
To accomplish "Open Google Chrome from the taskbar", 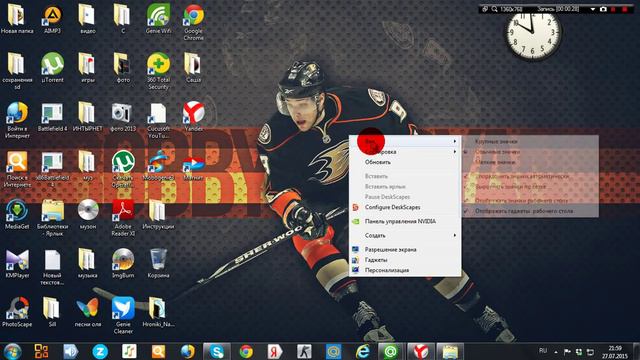I will pos(246,351).
